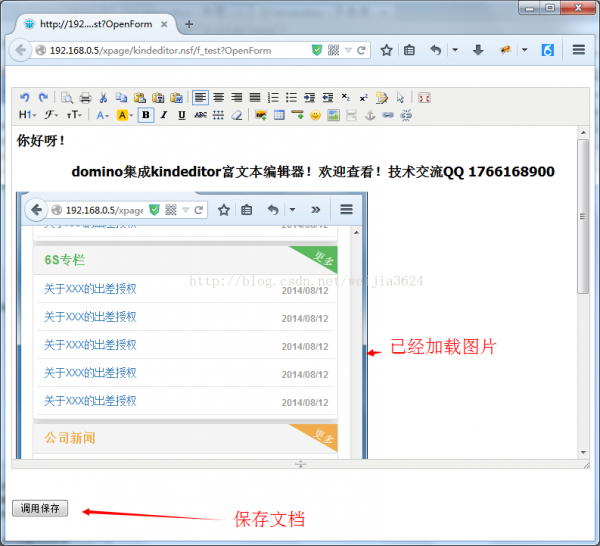Viewport: 600px width, 546px height.
Task: Paste content with the paste icon
Action: tap(140, 98)
